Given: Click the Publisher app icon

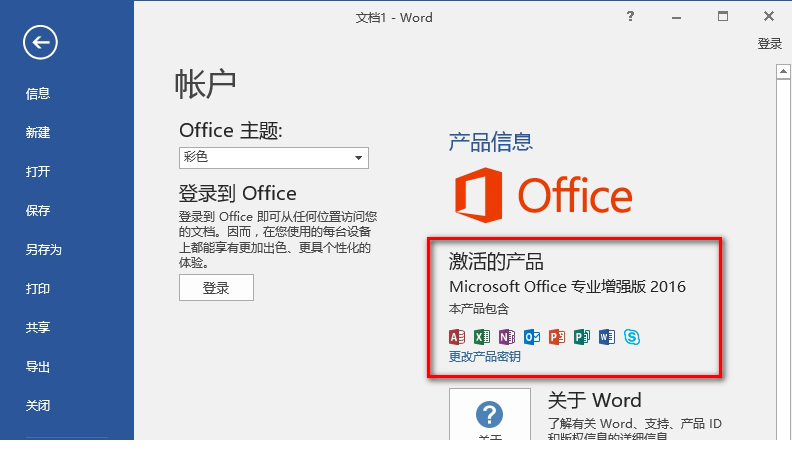Looking at the screenshot, I should point(582,337).
